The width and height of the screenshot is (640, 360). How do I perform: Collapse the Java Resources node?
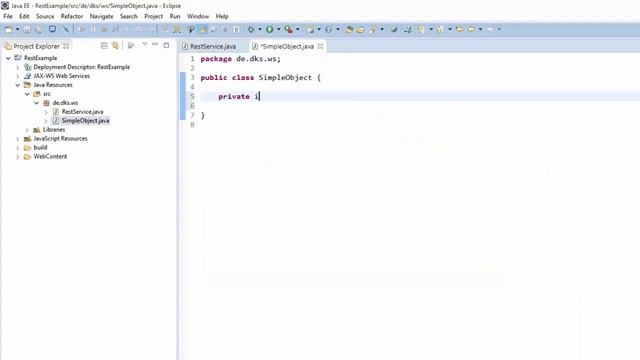[18, 85]
